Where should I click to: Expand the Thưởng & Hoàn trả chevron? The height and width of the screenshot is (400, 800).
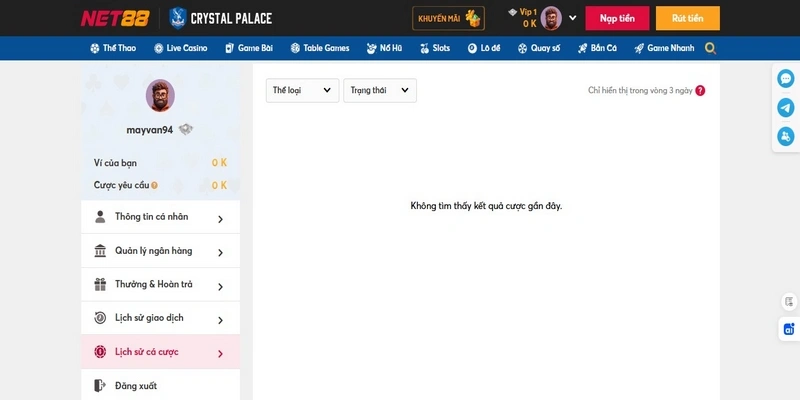tap(220, 287)
